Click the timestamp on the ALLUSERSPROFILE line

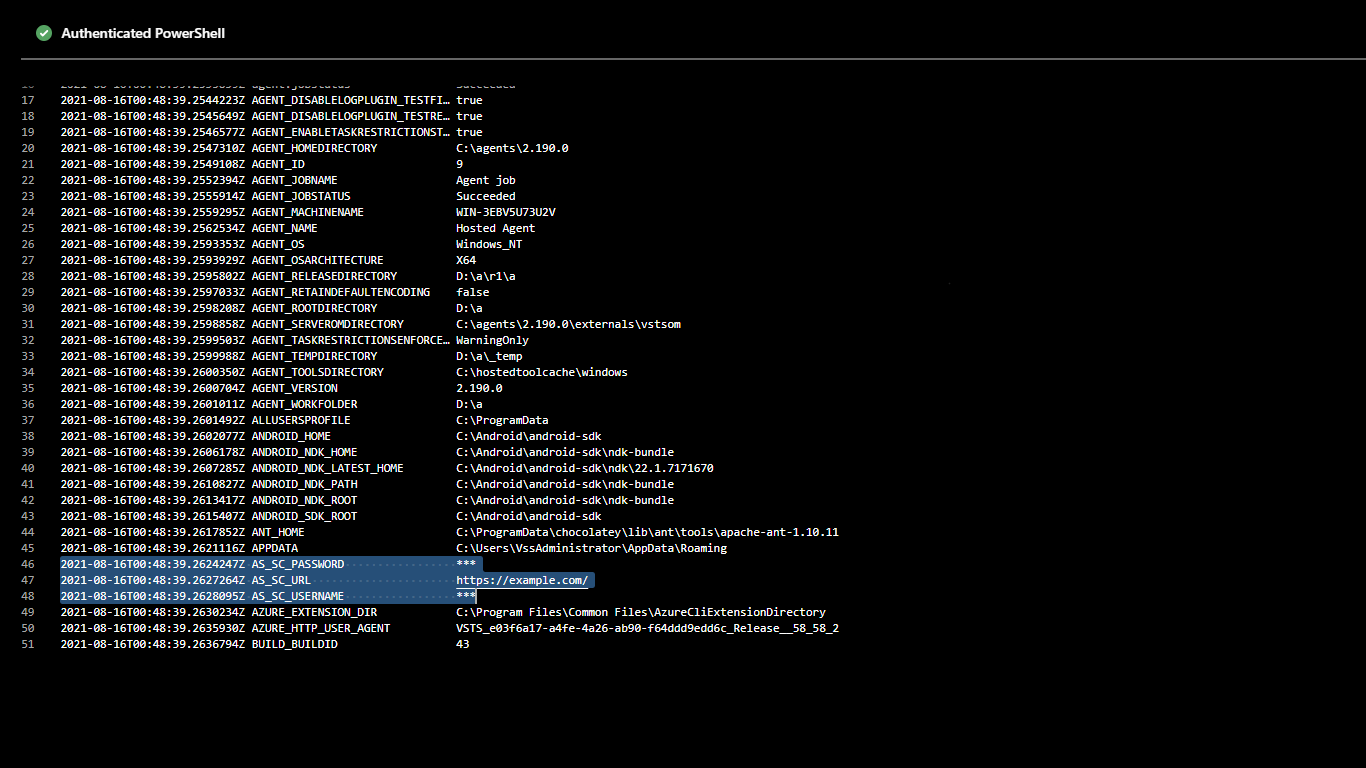click(152, 420)
